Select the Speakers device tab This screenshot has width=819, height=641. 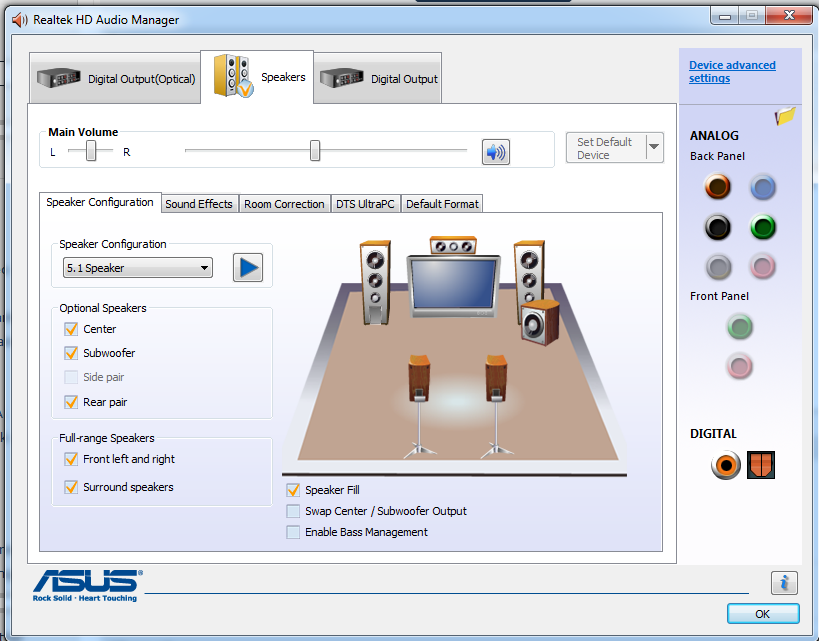(257, 77)
